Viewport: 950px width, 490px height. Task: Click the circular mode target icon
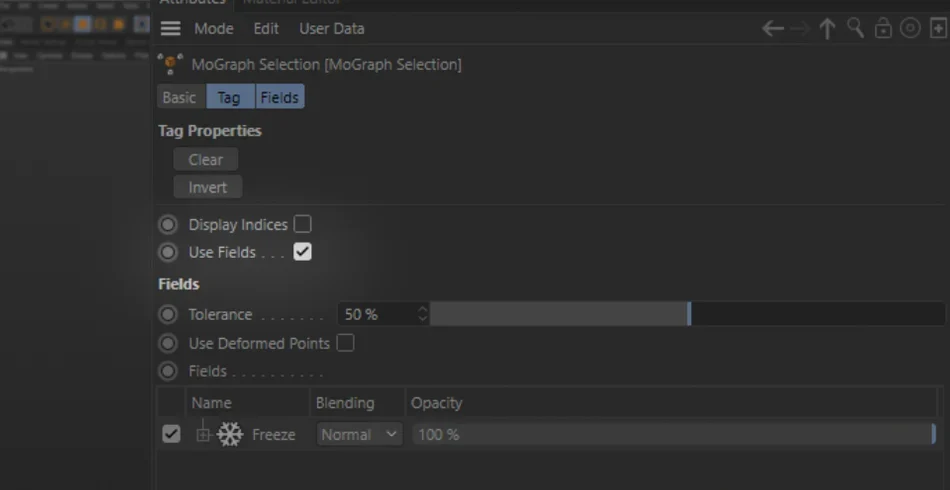pos(910,28)
